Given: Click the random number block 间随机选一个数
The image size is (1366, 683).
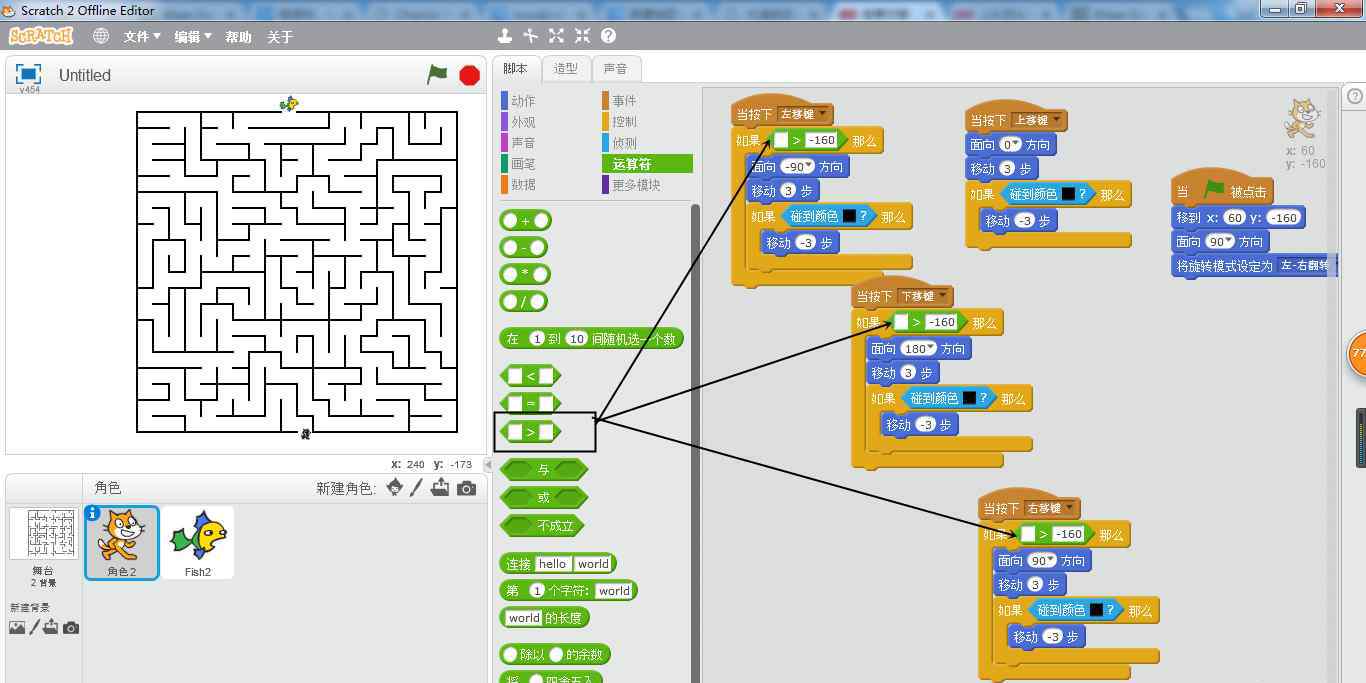Looking at the screenshot, I should click(x=591, y=339).
